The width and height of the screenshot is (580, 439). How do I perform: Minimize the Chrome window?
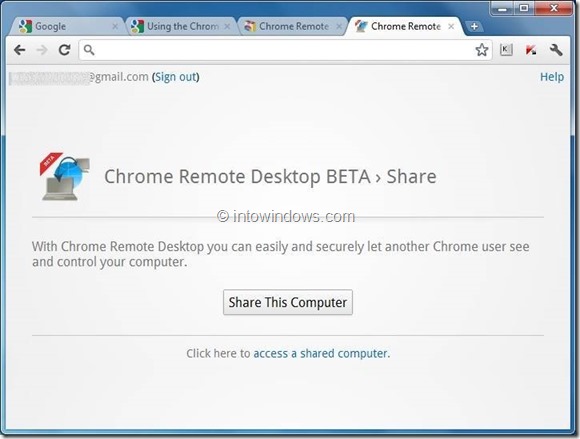click(x=502, y=9)
